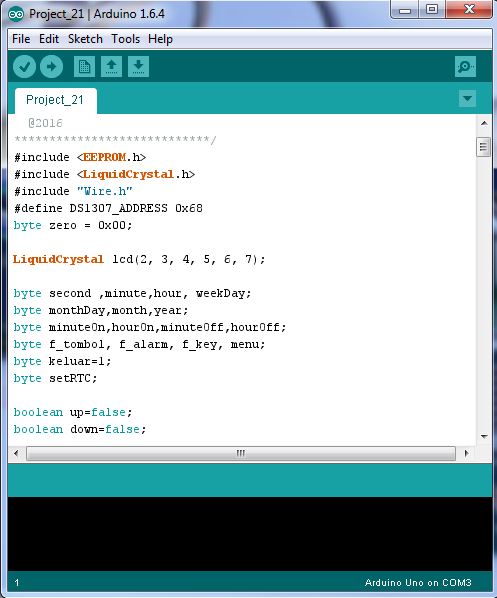Screen dimensions: 497x598
Task: Open the Help menu
Action: coord(160,39)
